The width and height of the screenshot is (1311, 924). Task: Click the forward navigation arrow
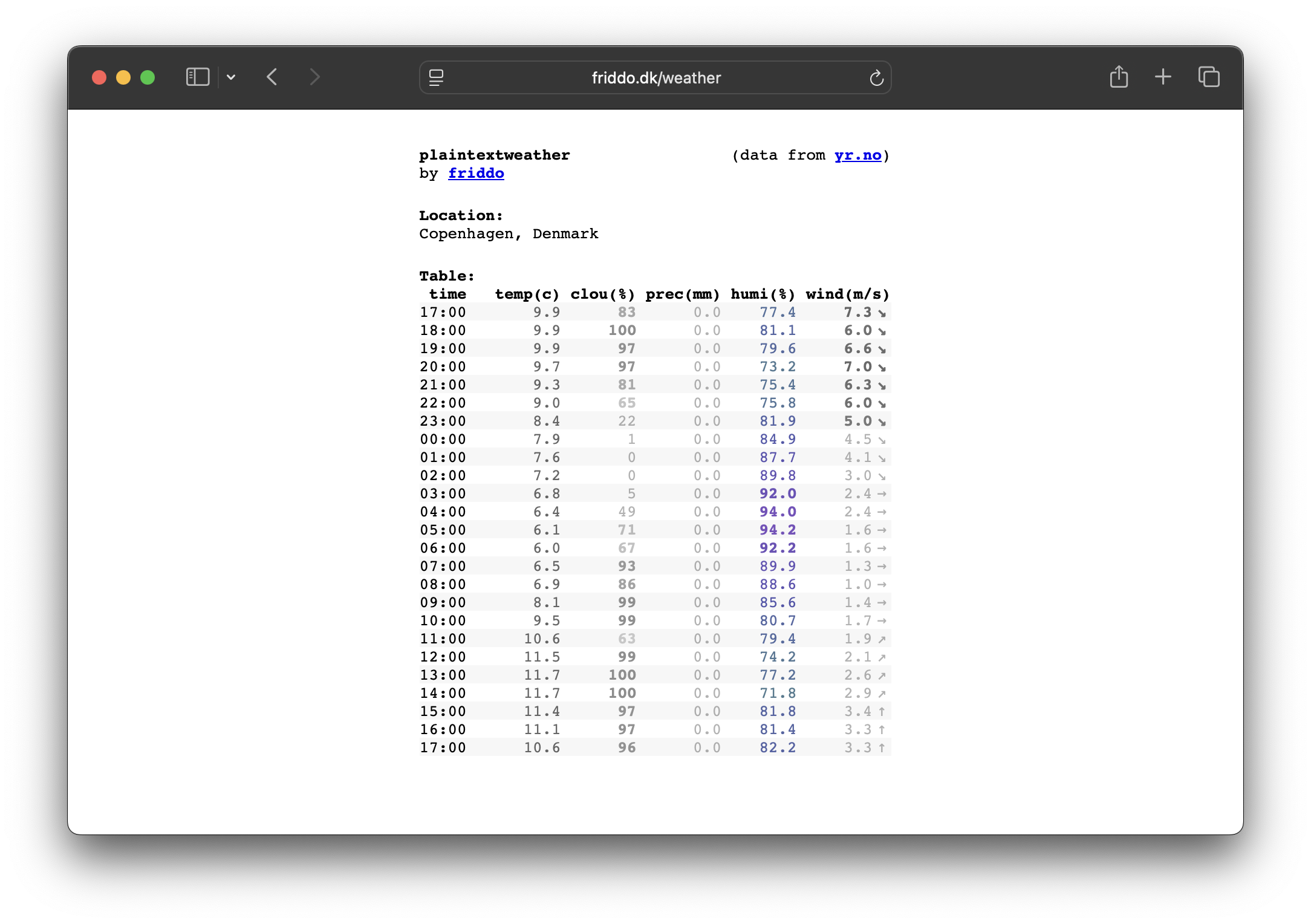pyautogui.click(x=314, y=77)
